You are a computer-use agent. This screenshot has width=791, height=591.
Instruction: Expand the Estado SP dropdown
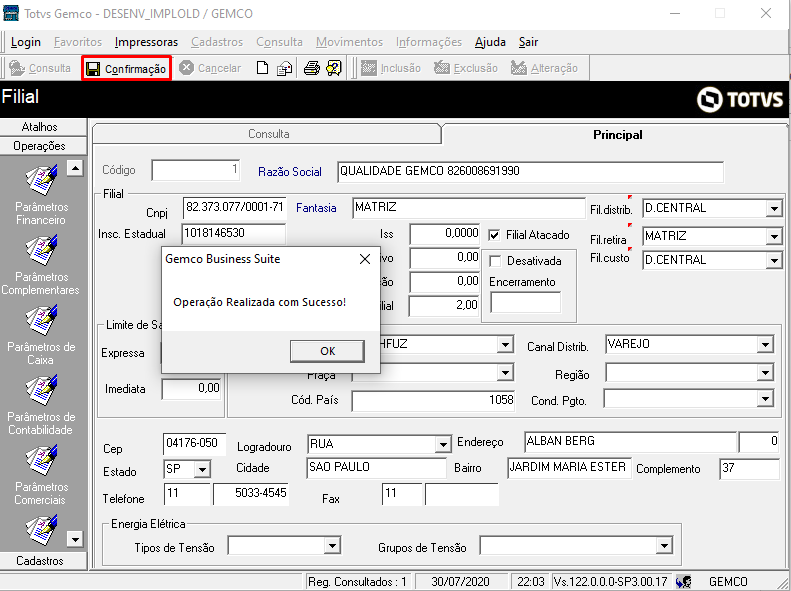click(x=202, y=469)
